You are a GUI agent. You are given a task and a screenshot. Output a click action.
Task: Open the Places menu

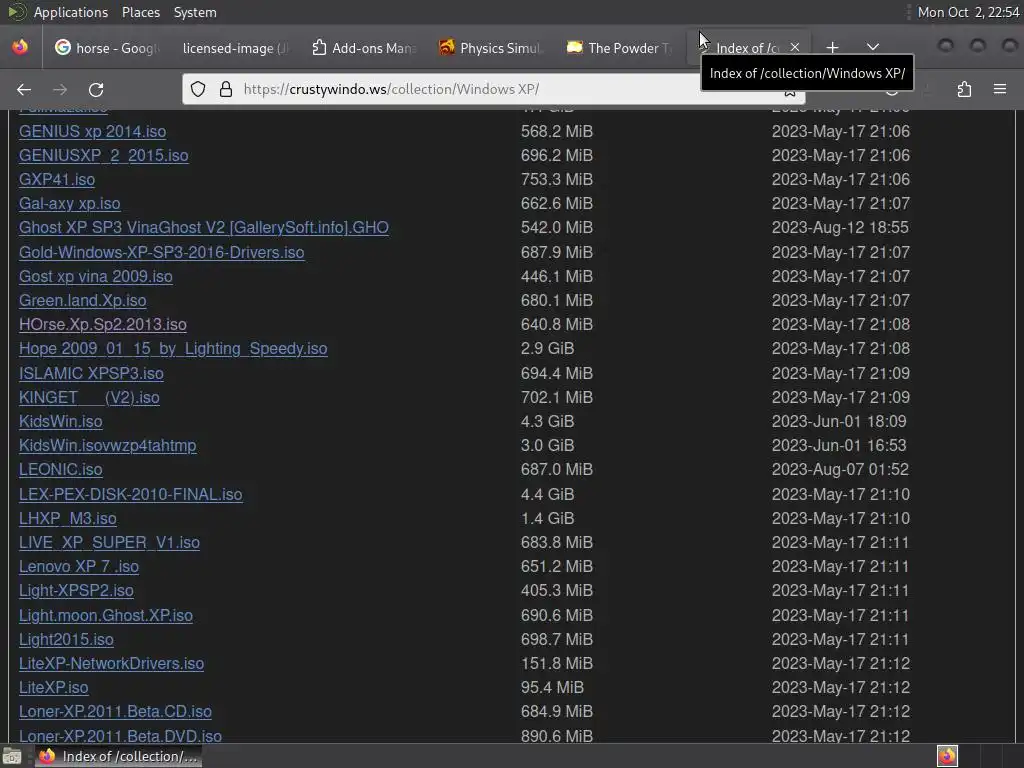click(x=140, y=12)
